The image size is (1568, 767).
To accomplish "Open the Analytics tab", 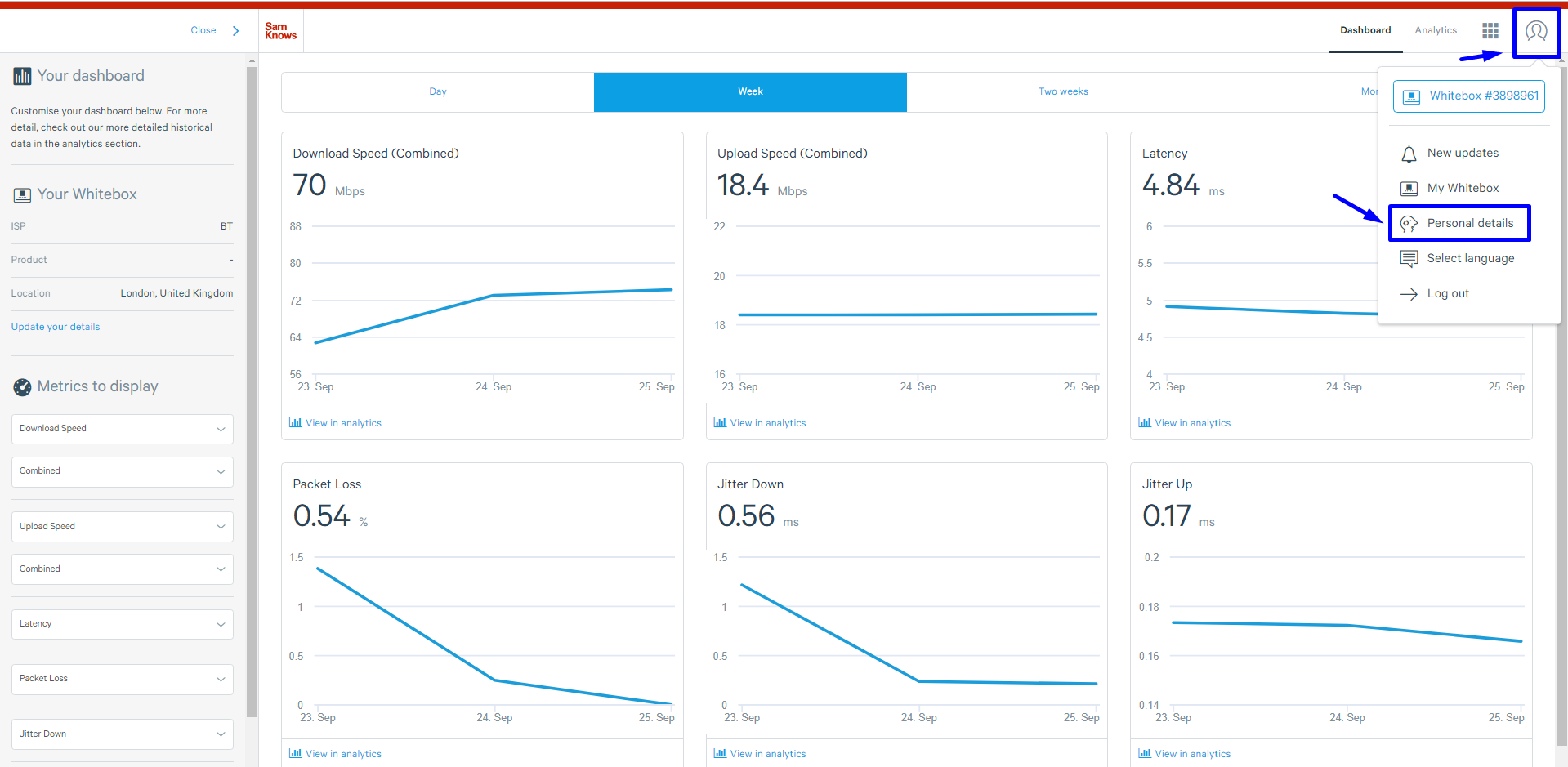I will pos(1435,30).
